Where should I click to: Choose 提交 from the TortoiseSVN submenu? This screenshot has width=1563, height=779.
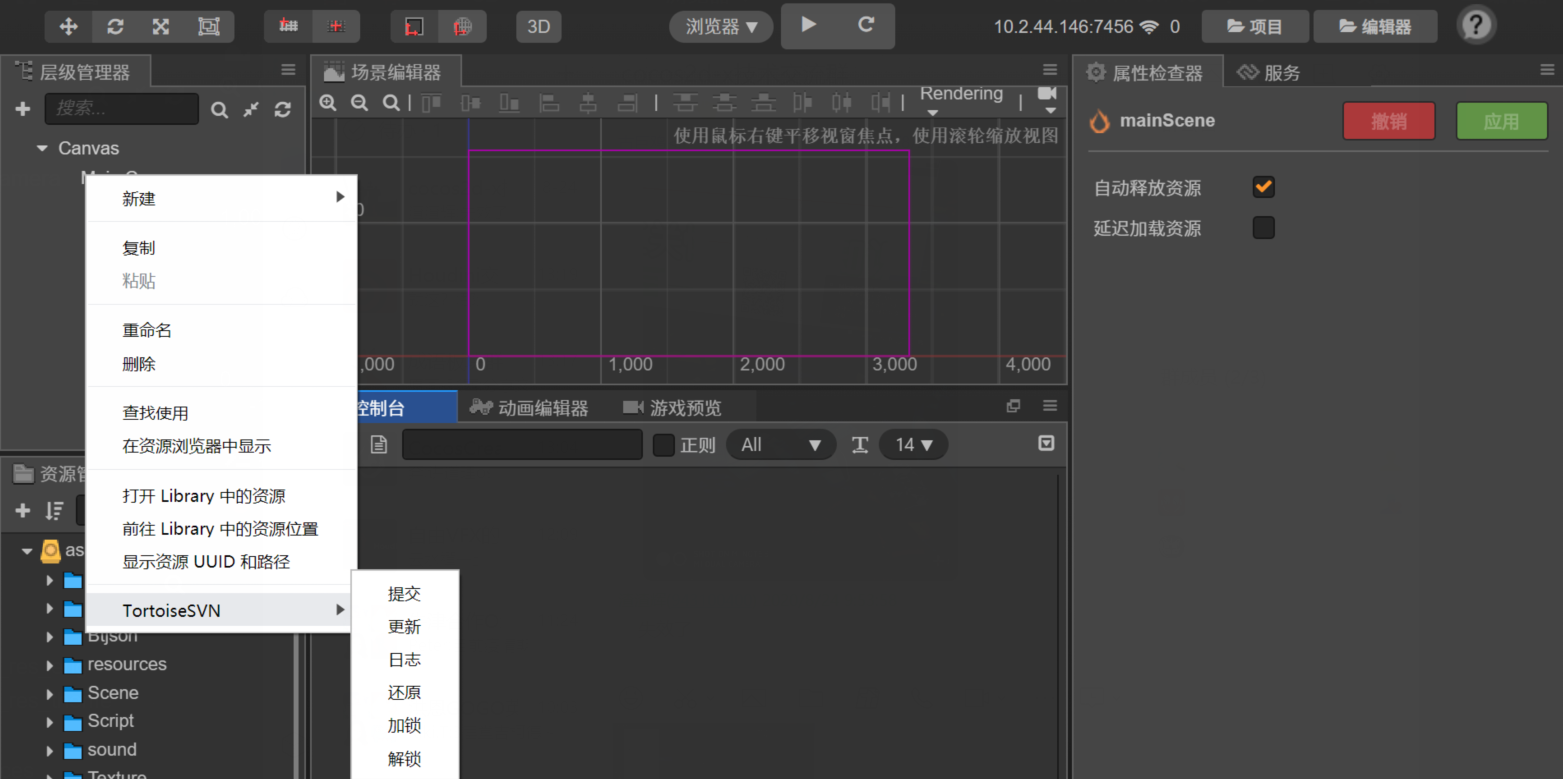(x=404, y=594)
